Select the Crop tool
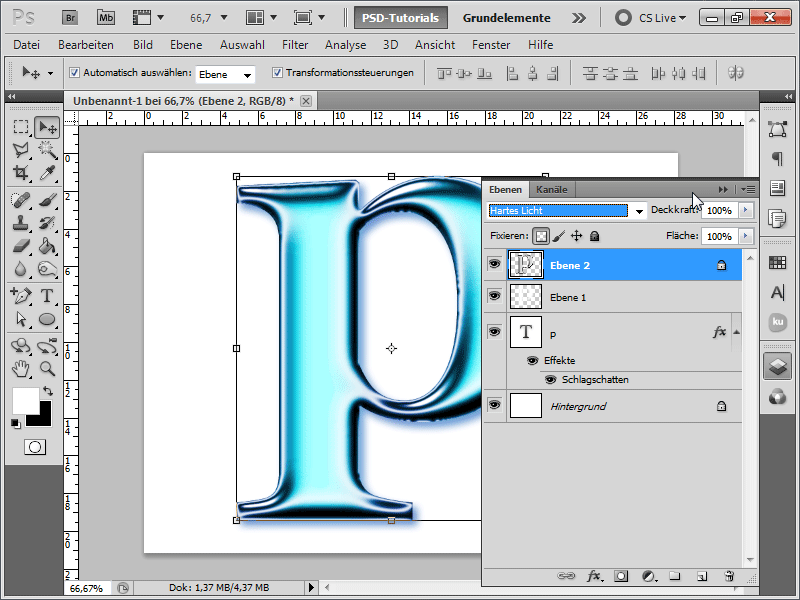Viewport: 800px width, 600px height. (20, 173)
